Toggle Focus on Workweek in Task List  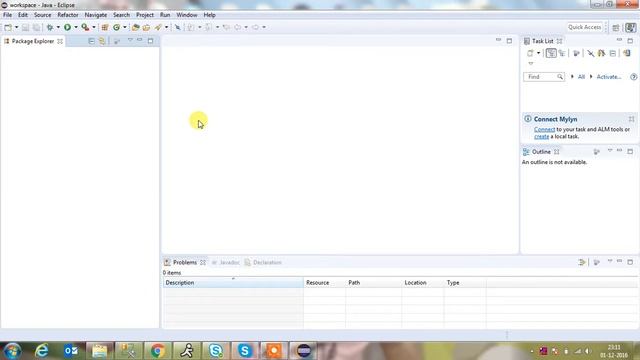[x=576, y=53]
